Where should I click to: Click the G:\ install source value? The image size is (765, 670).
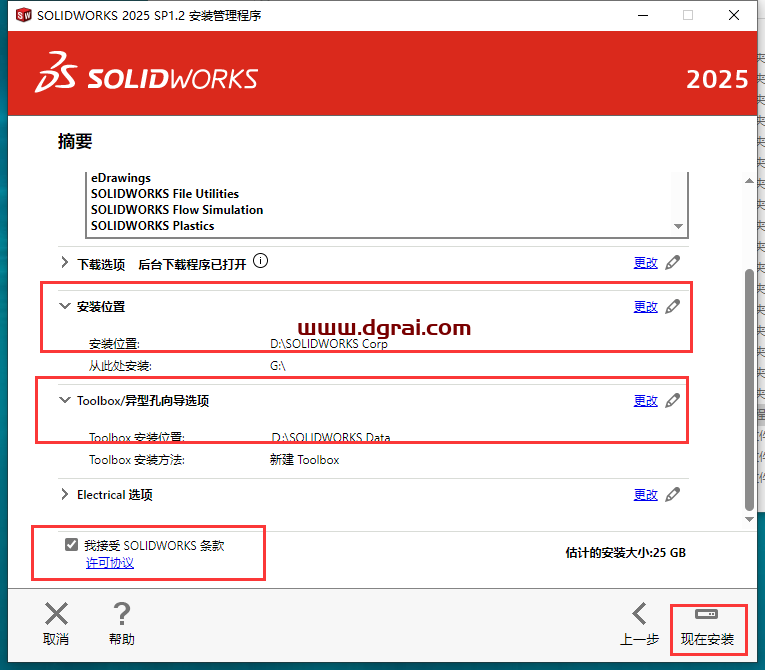click(278, 365)
